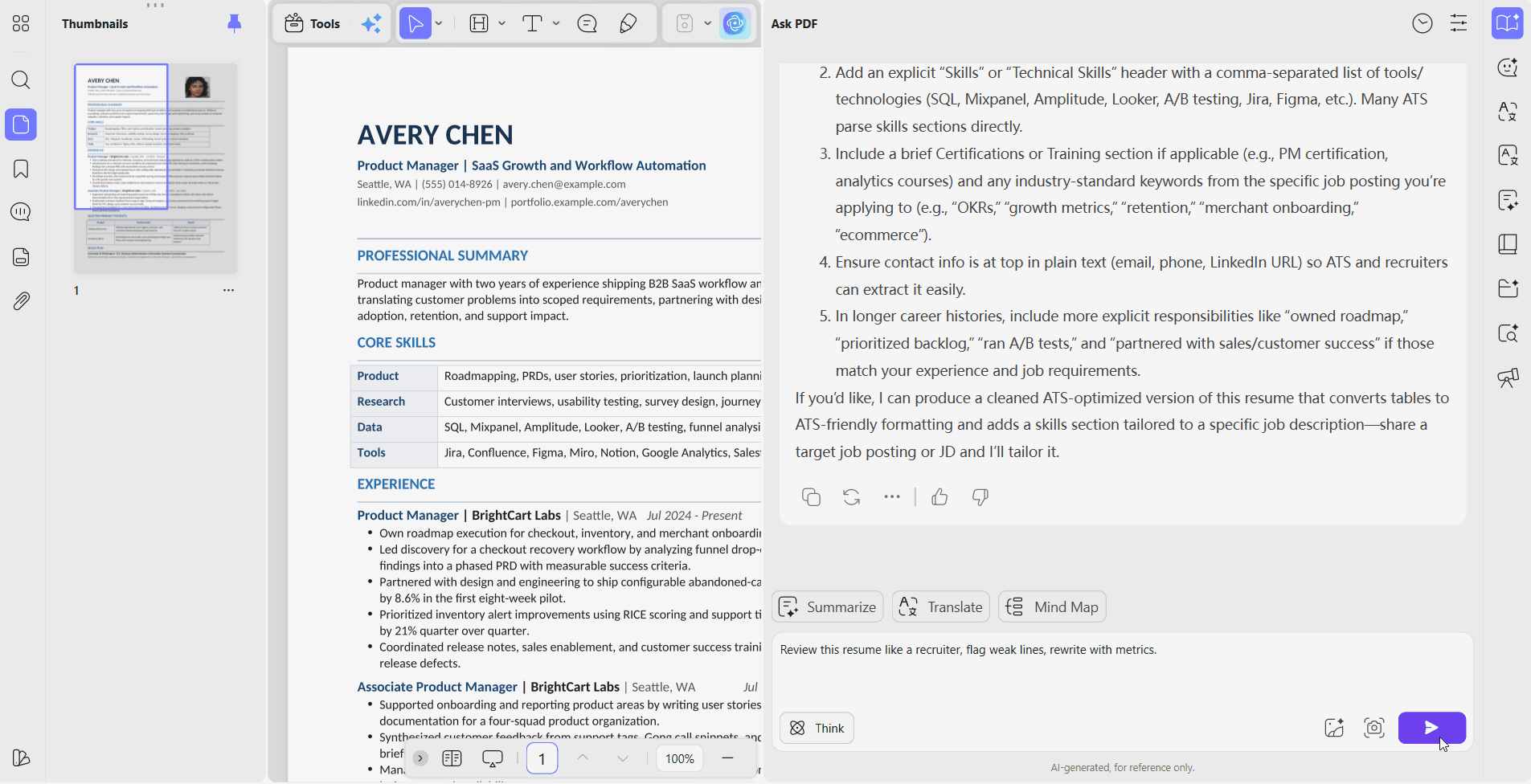Viewport: 1531px width, 784px height.
Task: Open the Attachments paperclip icon
Action: click(21, 301)
